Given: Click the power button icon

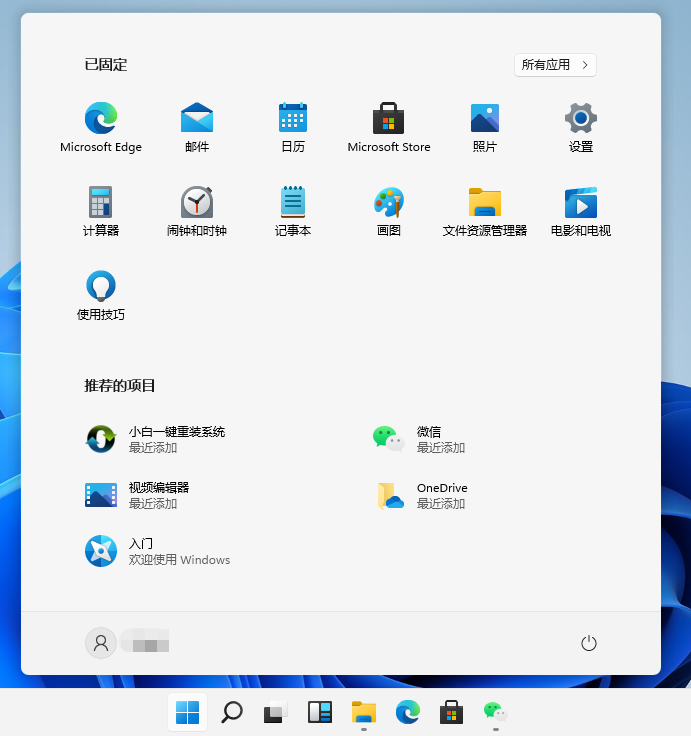Looking at the screenshot, I should pos(589,643).
